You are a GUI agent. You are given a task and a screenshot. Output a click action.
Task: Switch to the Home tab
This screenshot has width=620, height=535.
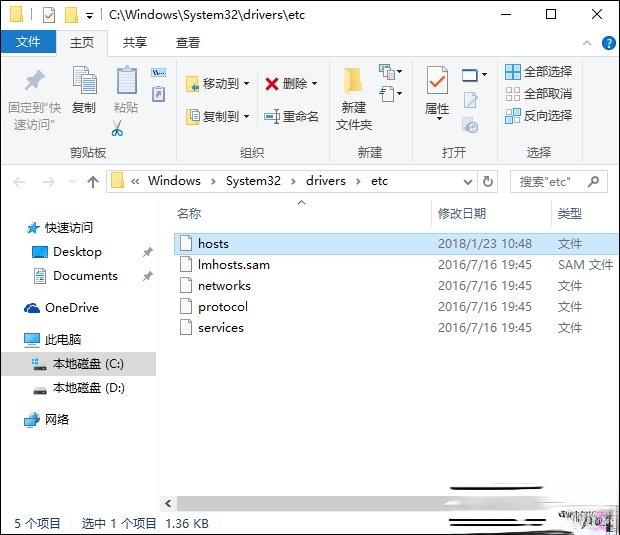pyautogui.click(x=82, y=43)
